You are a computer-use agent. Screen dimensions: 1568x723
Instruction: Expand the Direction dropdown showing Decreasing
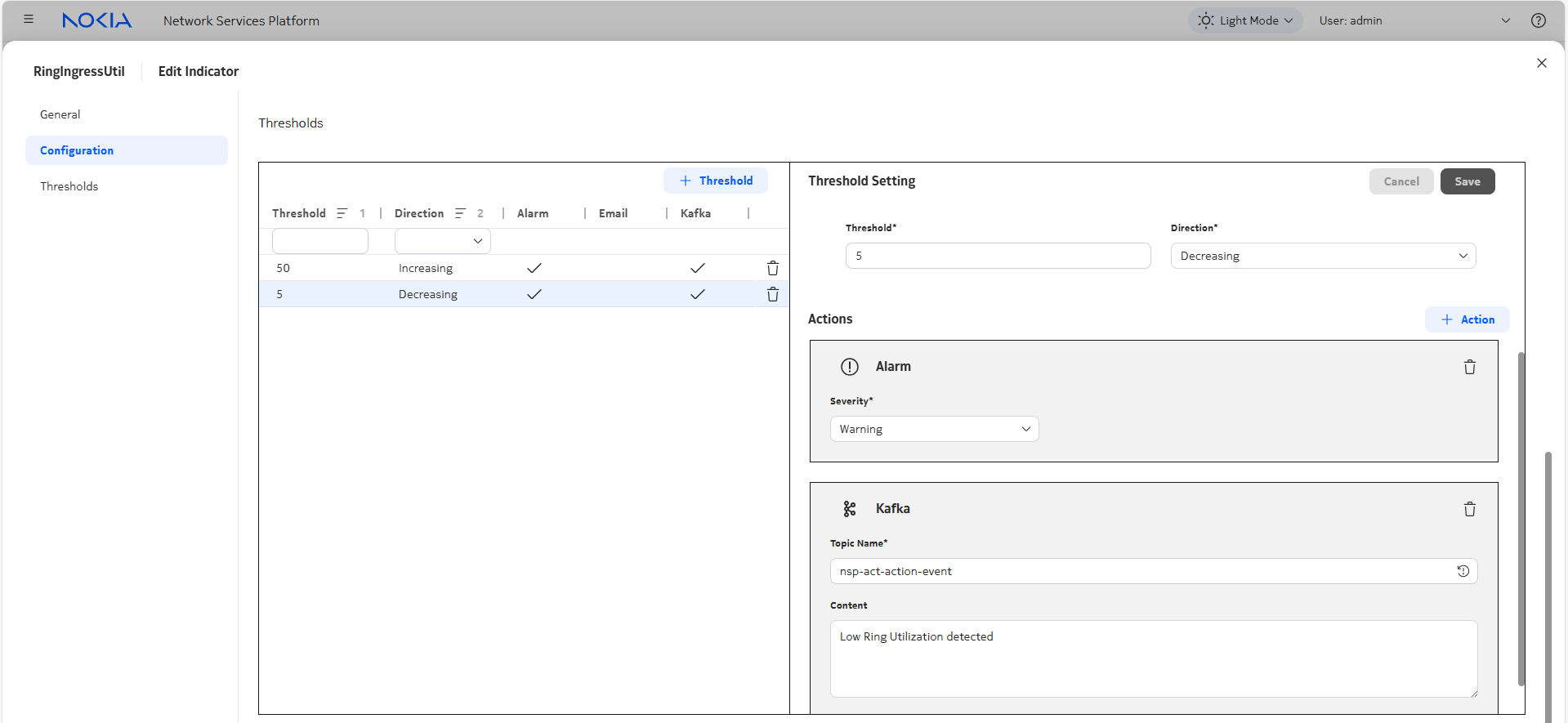[x=1322, y=256]
